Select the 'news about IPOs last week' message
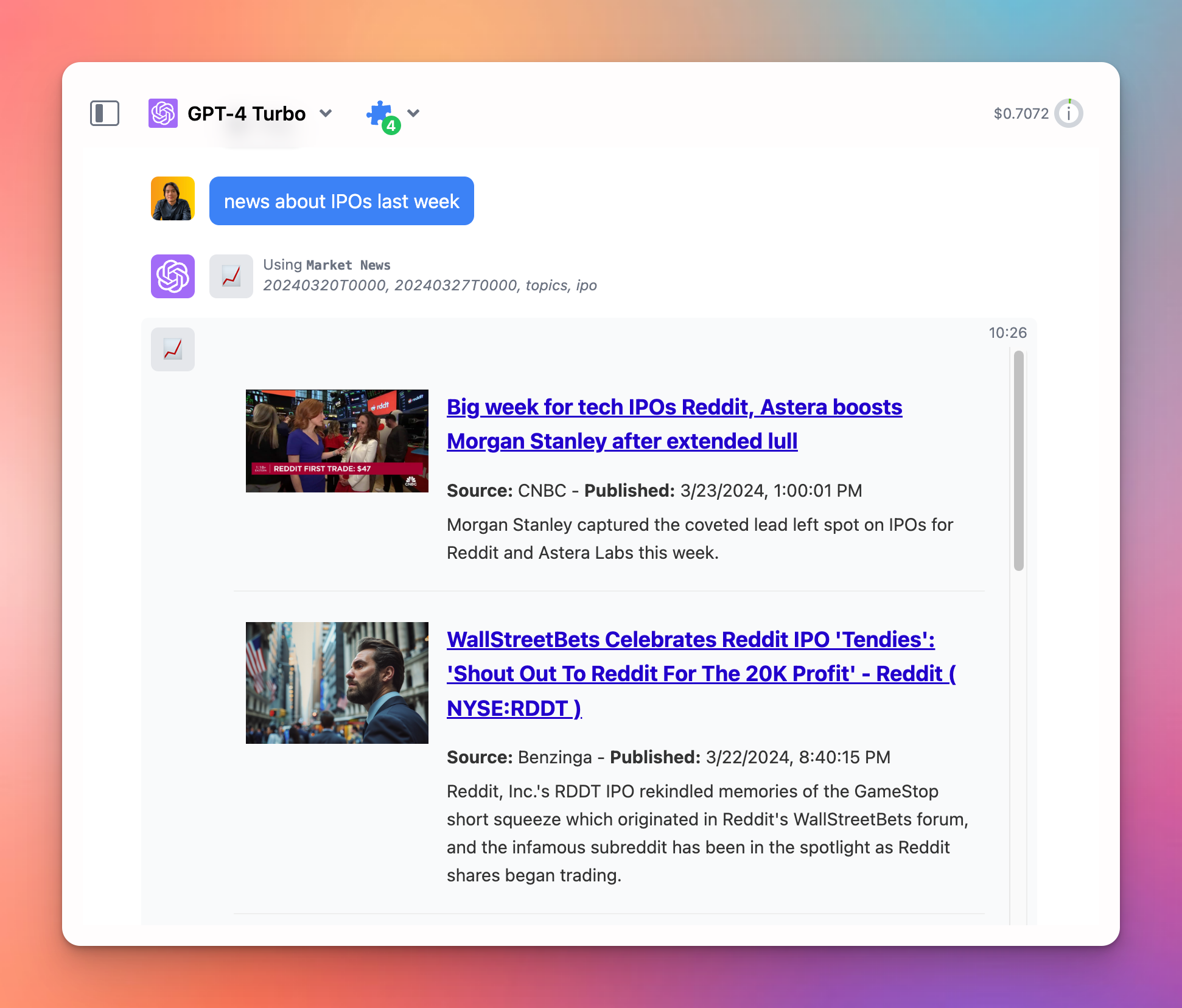1182x1008 pixels. point(341,201)
